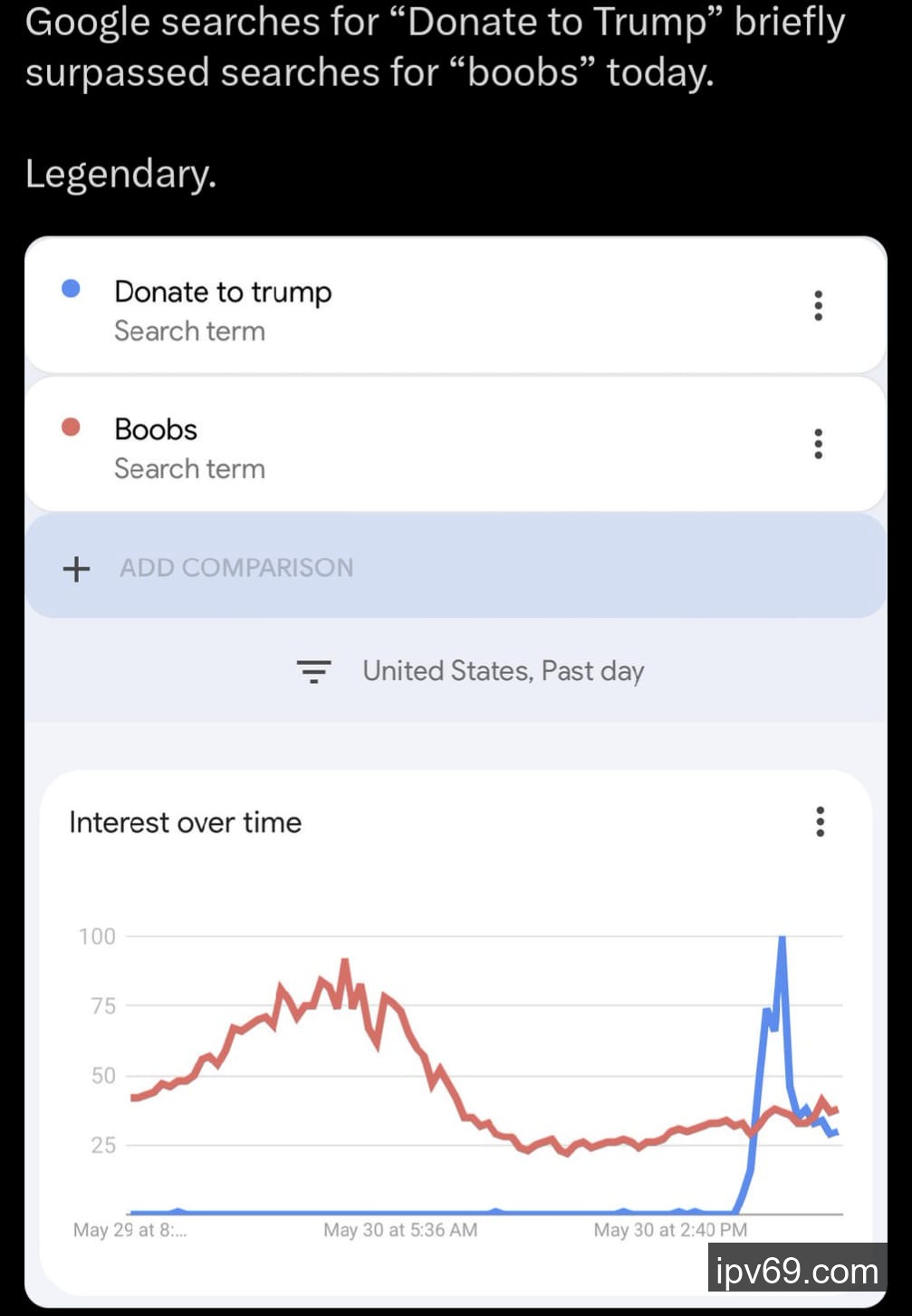This screenshot has width=912, height=1316.
Task: Open Interest over time chart options
Action: point(820,821)
